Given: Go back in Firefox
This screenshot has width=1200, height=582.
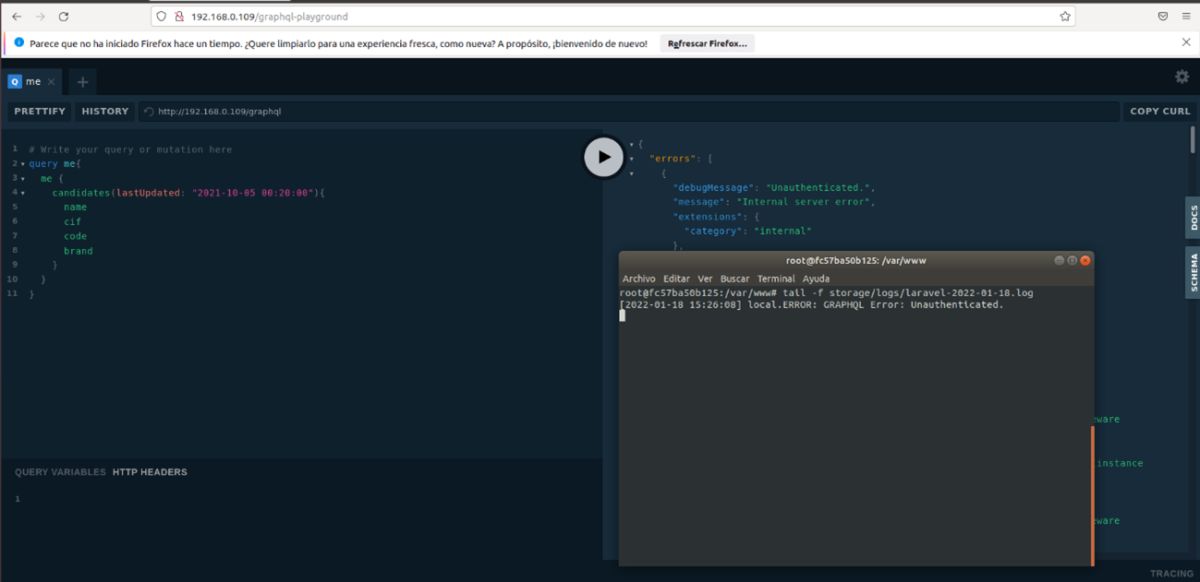Looking at the screenshot, I should (16, 16).
